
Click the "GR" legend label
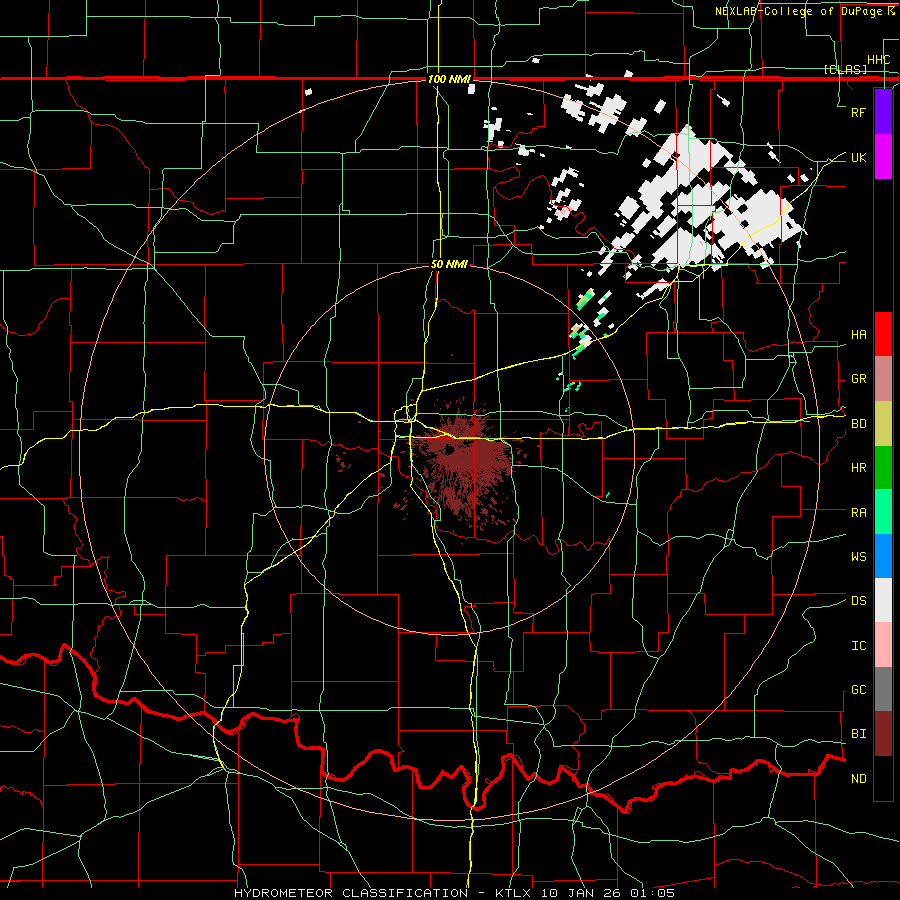[x=858, y=379]
